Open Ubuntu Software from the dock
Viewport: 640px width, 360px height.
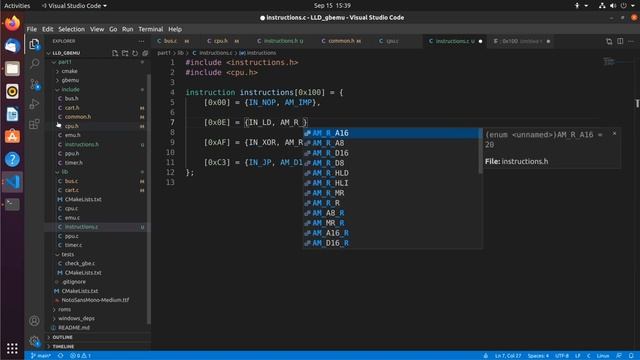tap(12, 137)
